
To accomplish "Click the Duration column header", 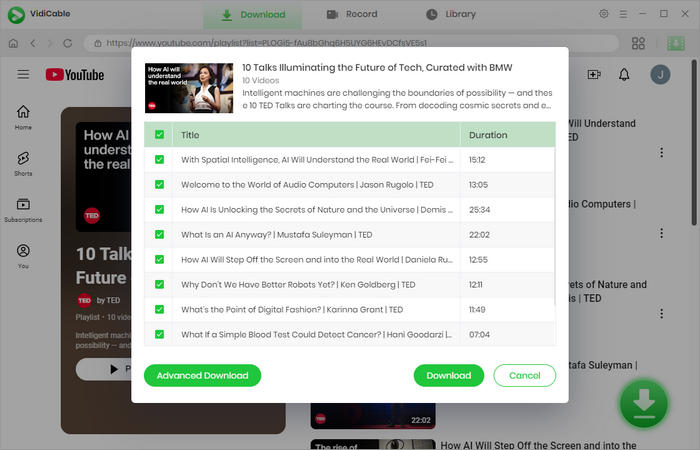I will 508,135.
